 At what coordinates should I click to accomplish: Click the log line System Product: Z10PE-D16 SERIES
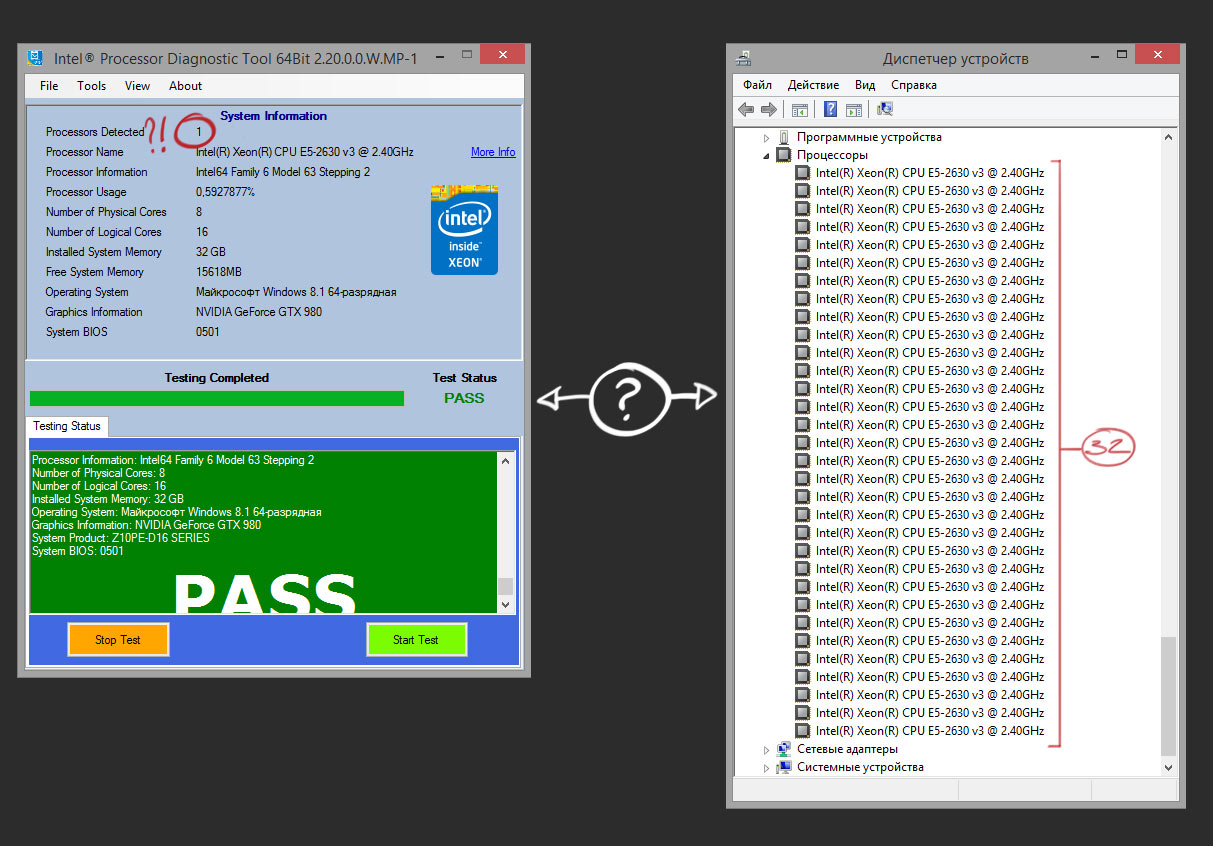point(121,538)
